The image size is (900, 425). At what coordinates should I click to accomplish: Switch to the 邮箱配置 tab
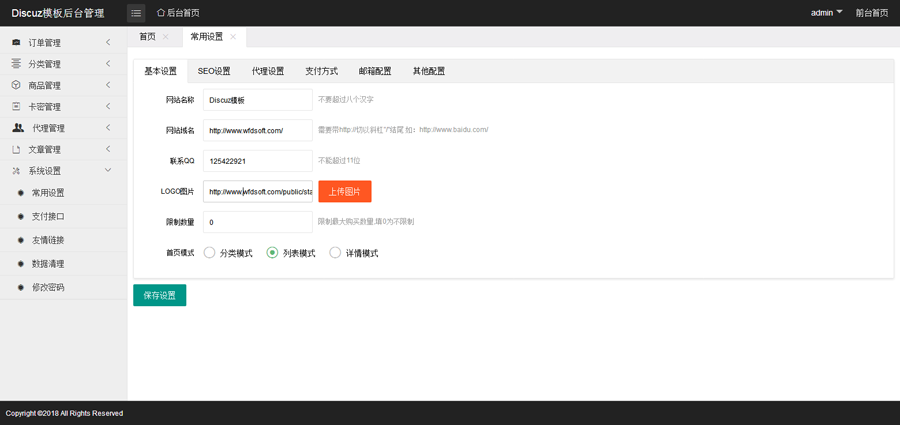375,71
